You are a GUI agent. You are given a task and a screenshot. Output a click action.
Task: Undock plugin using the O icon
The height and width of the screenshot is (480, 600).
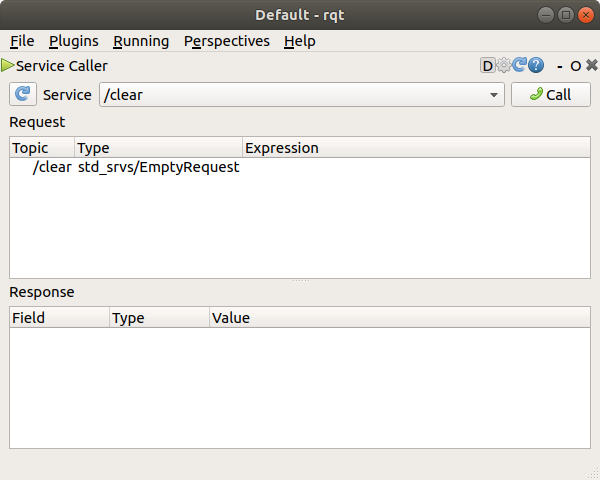click(575, 66)
